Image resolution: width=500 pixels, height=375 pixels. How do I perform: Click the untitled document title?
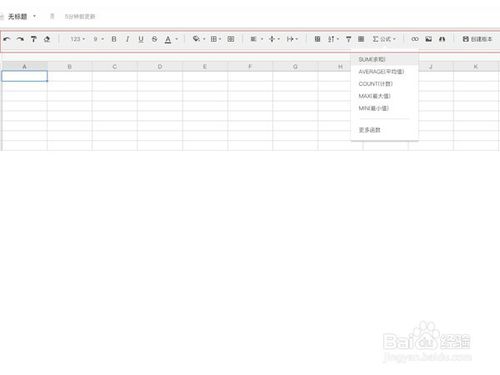tap(17, 17)
